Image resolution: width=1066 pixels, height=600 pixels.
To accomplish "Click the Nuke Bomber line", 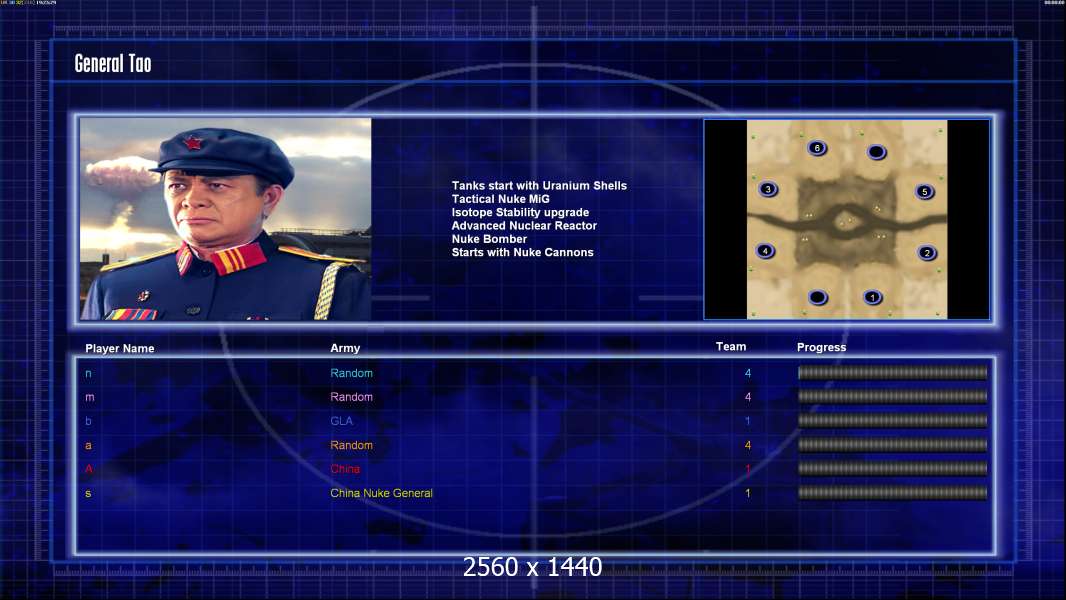I will pyautogui.click(x=489, y=239).
